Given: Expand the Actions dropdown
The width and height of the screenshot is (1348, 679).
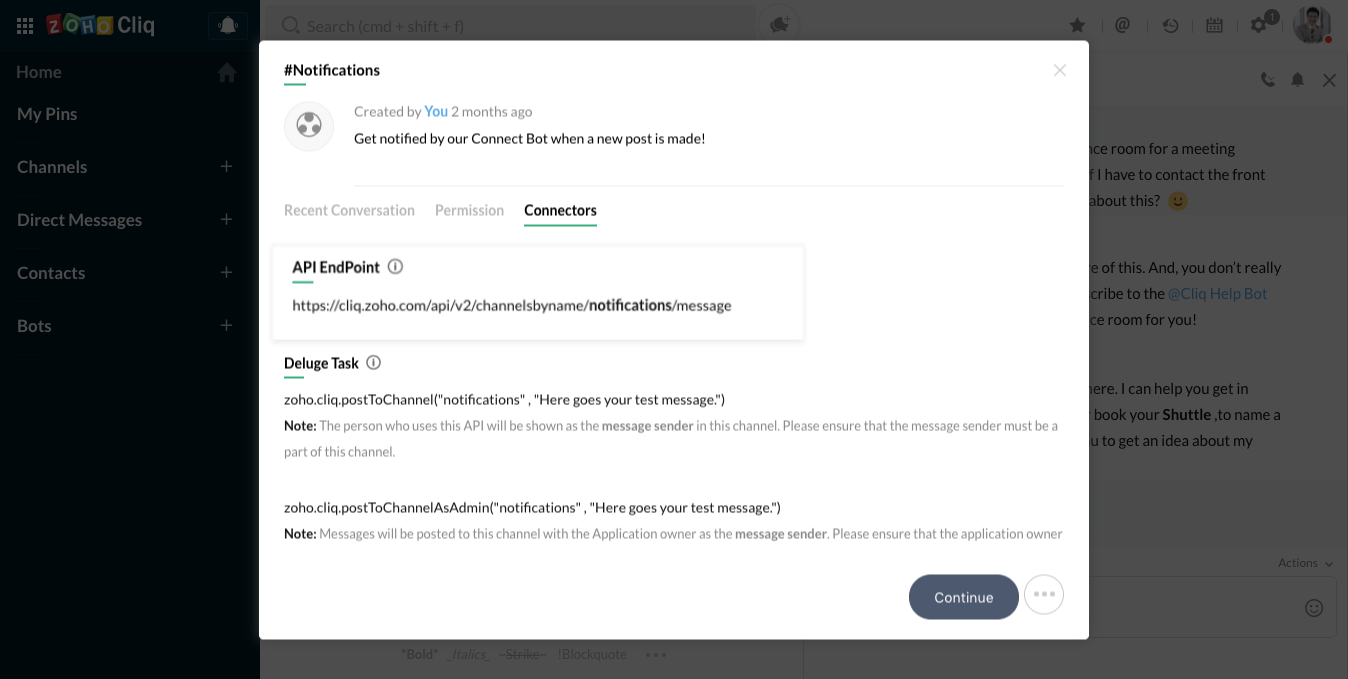Looking at the screenshot, I should [x=1305, y=563].
